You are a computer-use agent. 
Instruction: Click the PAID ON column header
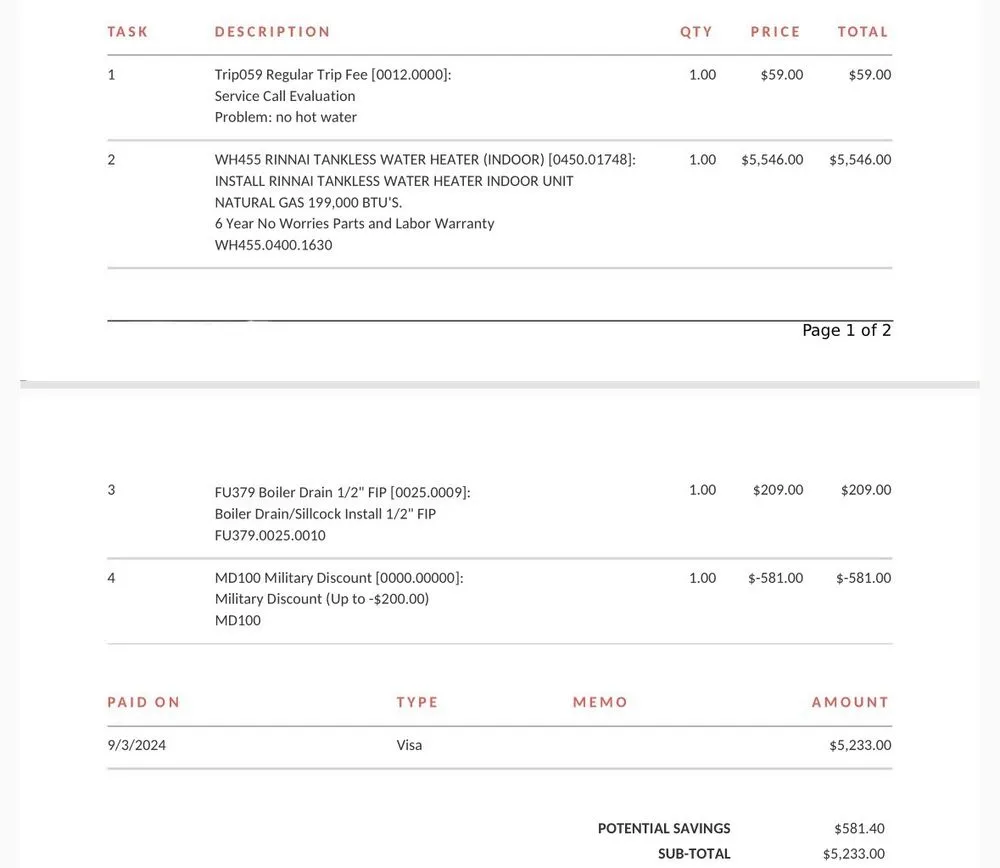(x=144, y=702)
